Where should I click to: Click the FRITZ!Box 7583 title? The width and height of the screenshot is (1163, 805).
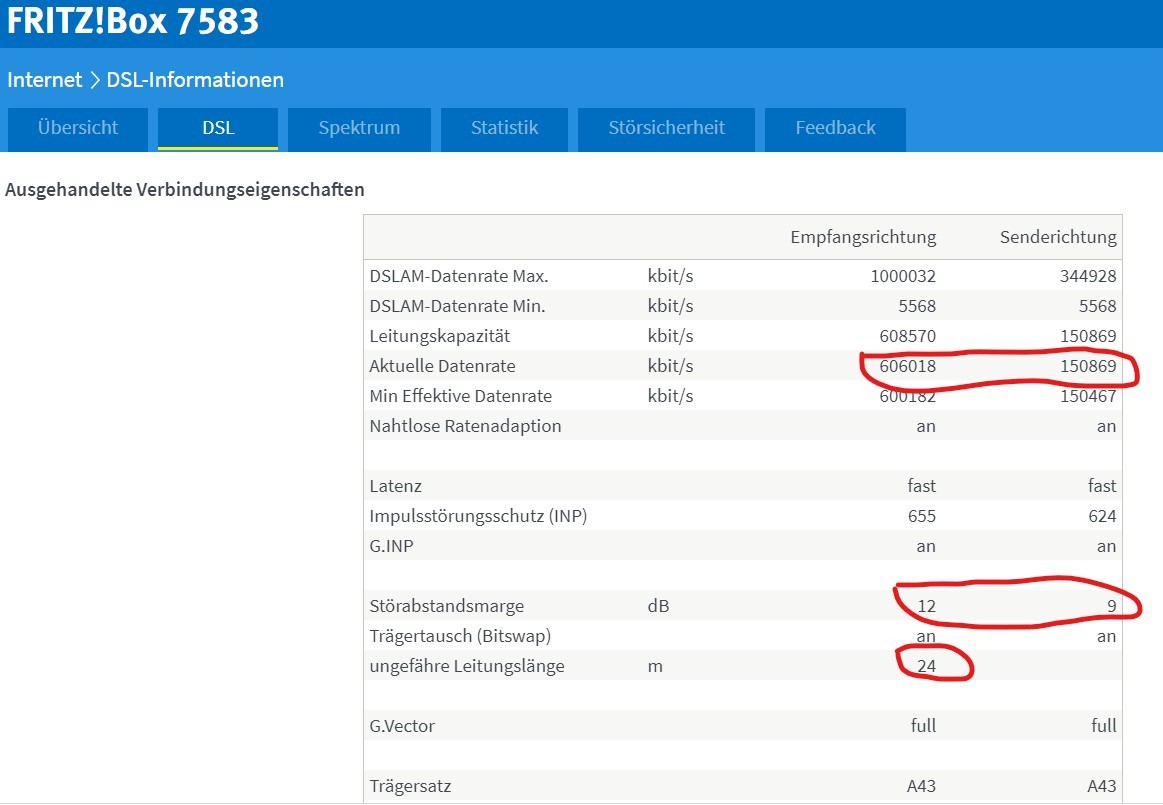[x=133, y=22]
